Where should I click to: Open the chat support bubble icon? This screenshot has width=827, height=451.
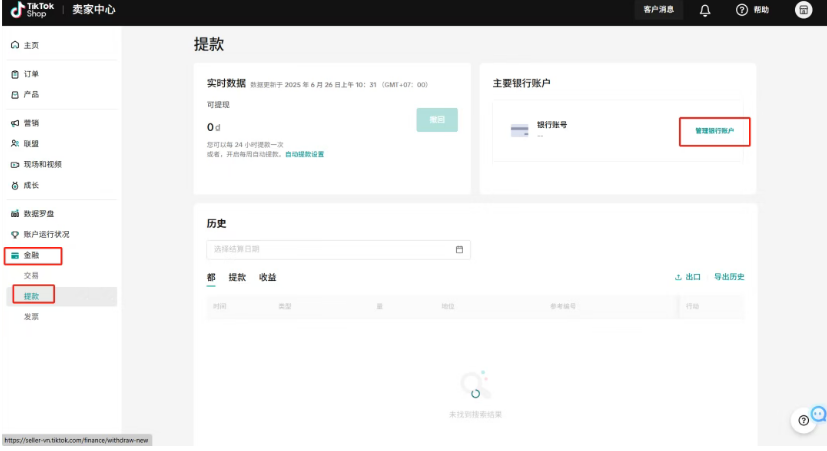819,414
